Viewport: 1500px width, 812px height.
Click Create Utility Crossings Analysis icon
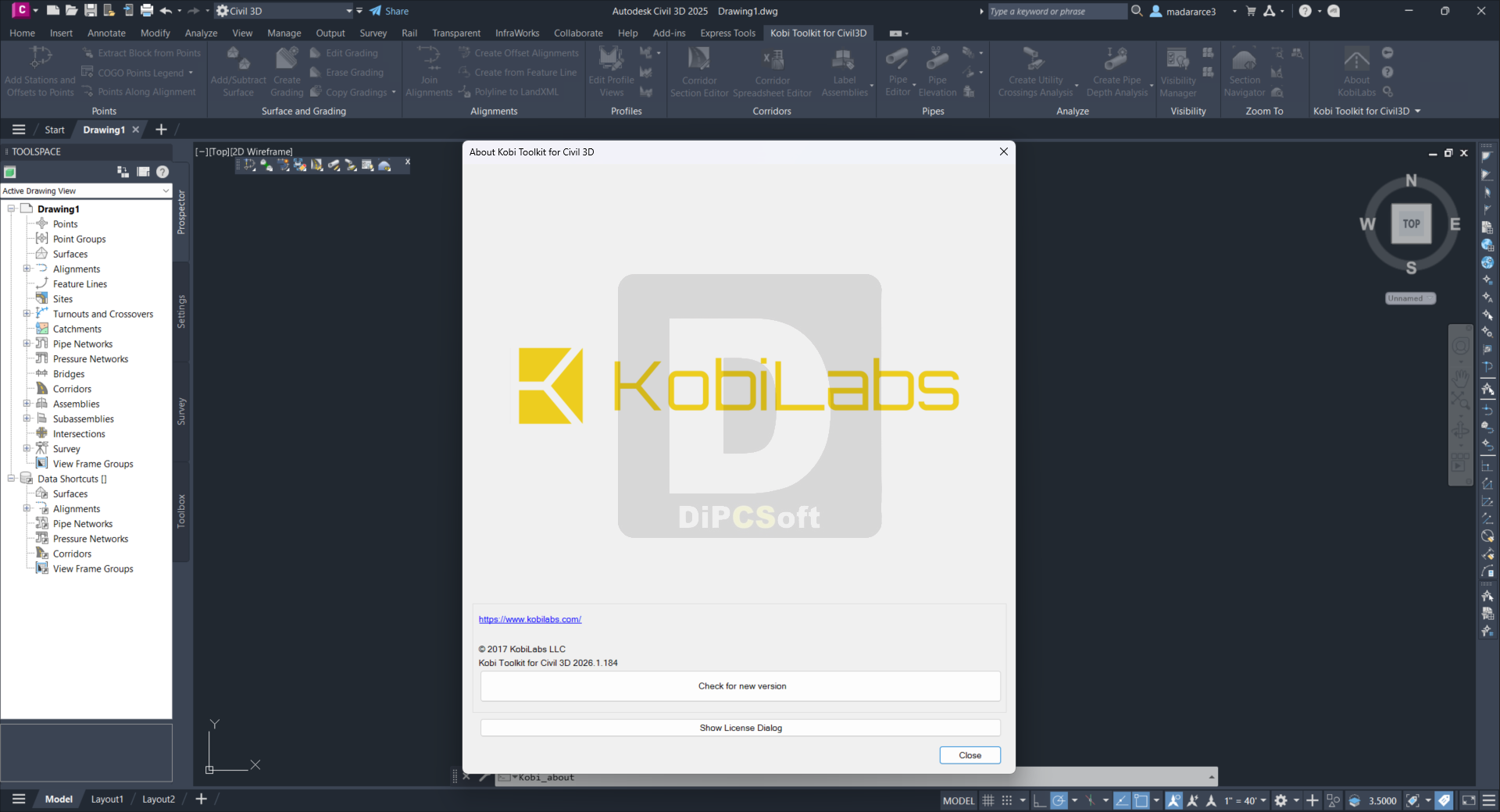pos(1035,59)
